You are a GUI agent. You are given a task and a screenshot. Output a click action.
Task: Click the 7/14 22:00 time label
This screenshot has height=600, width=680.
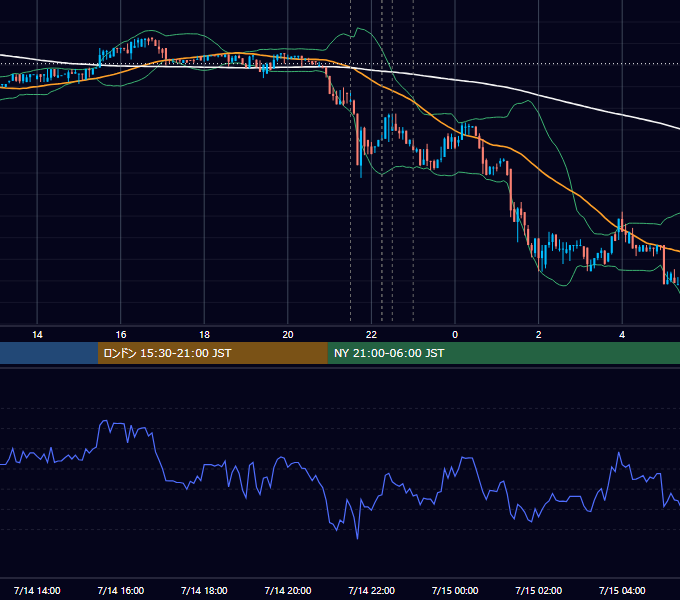(372, 590)
